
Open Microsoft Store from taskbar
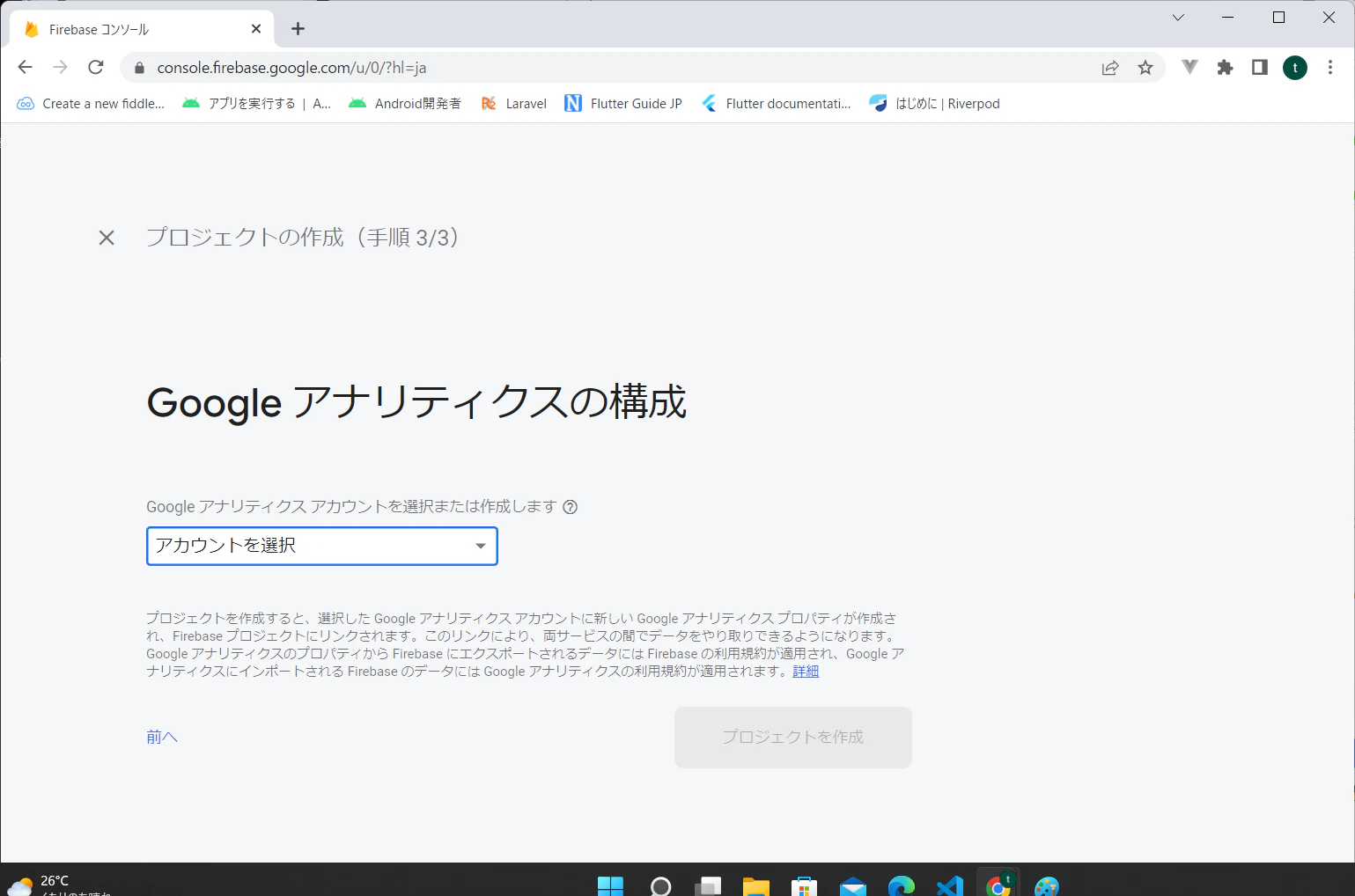pyautogui.click(x=804, y=885)
